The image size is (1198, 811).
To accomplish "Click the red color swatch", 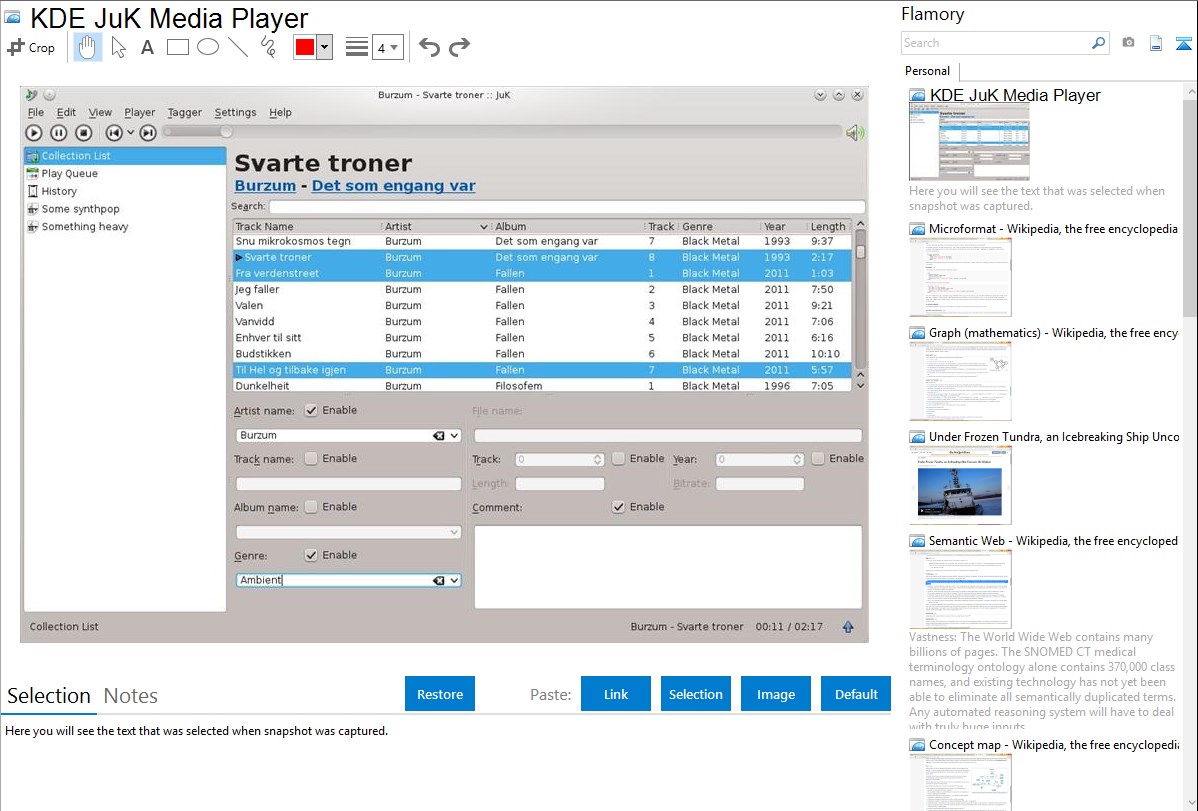I will 305,47.
